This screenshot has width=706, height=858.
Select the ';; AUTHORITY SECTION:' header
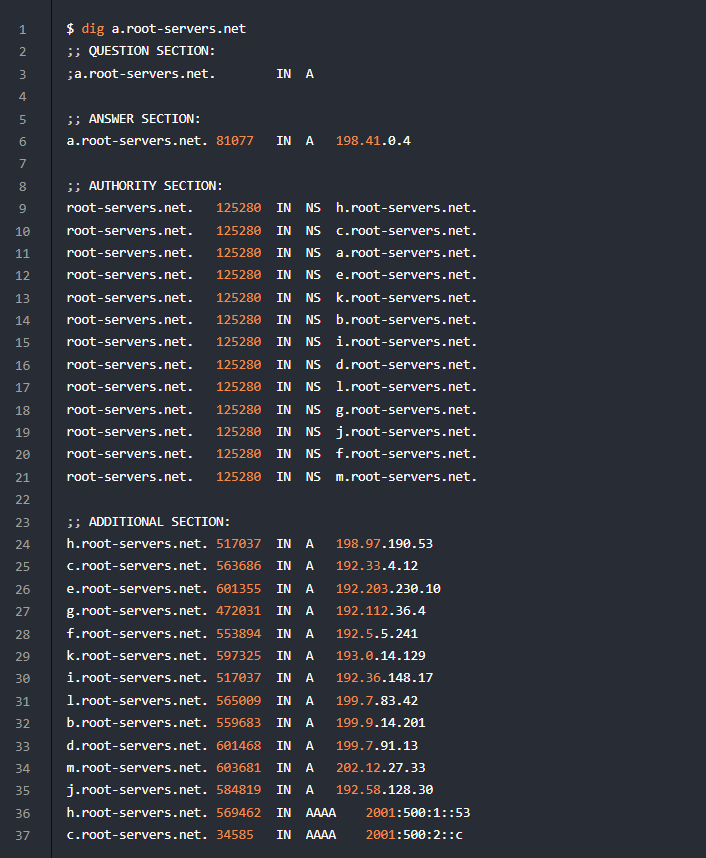[144, 186]
